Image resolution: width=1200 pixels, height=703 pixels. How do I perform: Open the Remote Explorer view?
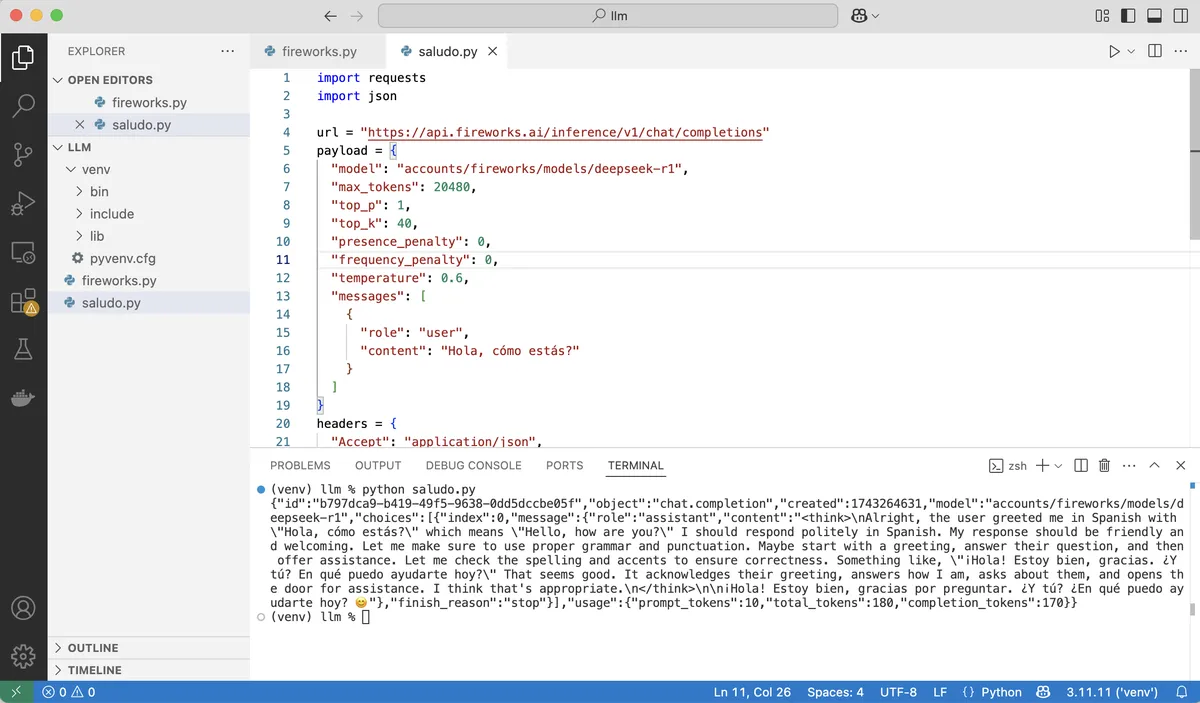[x=23, y=252]
